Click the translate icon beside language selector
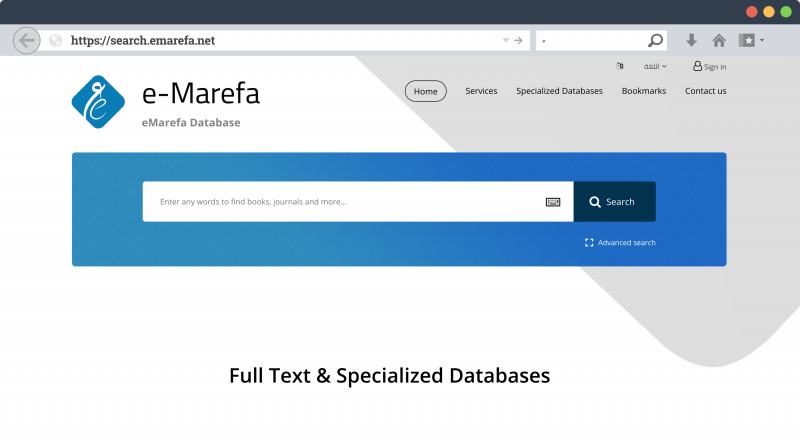 point(620,67)
